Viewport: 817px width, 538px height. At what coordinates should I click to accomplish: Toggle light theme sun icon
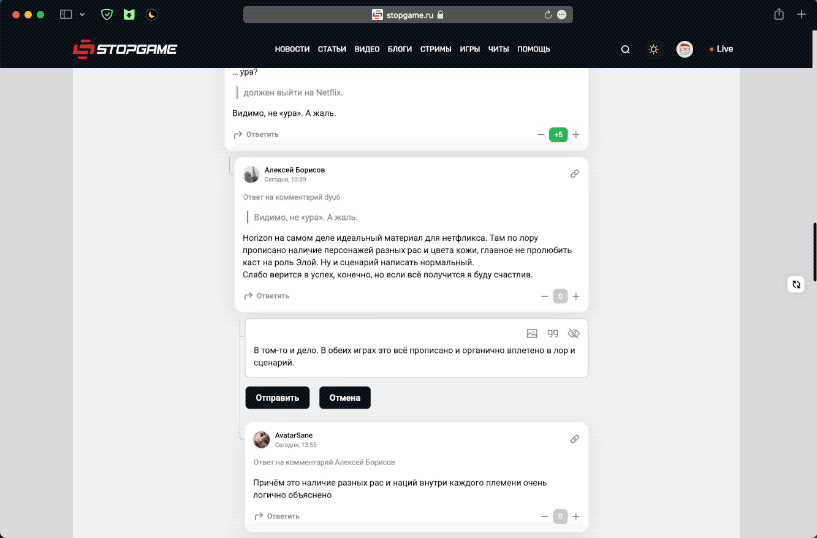click(x=653, y=49)
